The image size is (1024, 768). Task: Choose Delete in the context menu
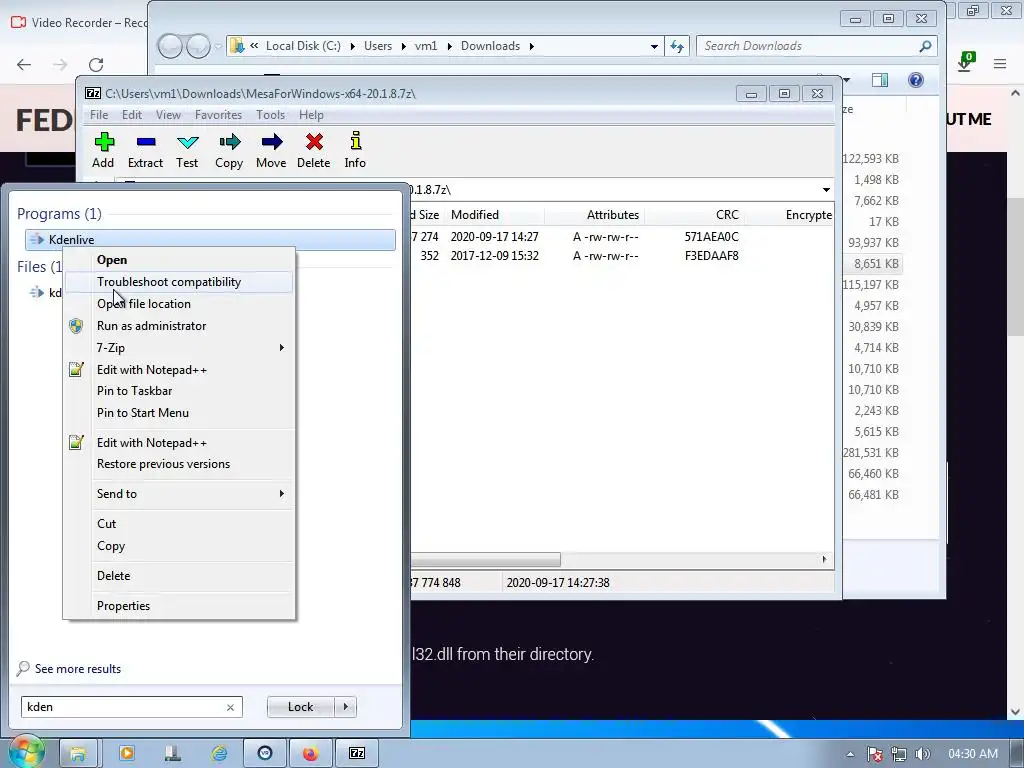(x=179, y=576)
